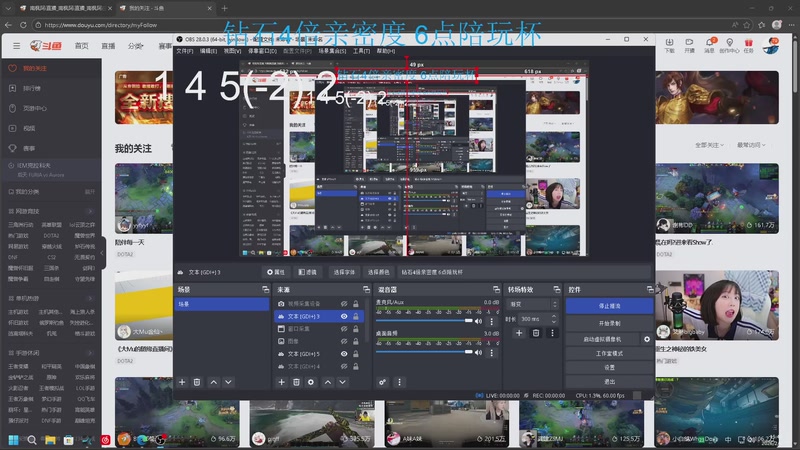Show the 视频采集设备 source via eye icon
The width and height of the screenshot is (800, 450).
[x=344, y=304]
